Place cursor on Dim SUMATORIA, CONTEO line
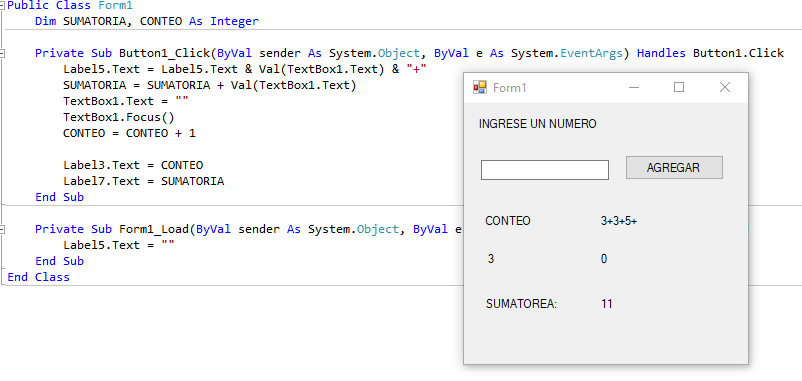 click(x=147, y=21)
